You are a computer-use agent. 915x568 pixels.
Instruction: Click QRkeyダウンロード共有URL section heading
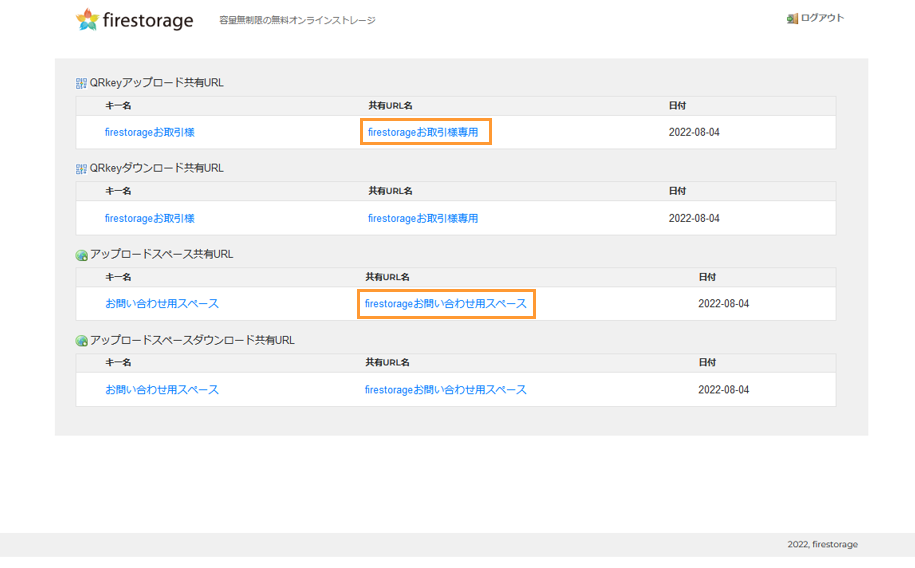pyautogui.click(x=156, y=168)
